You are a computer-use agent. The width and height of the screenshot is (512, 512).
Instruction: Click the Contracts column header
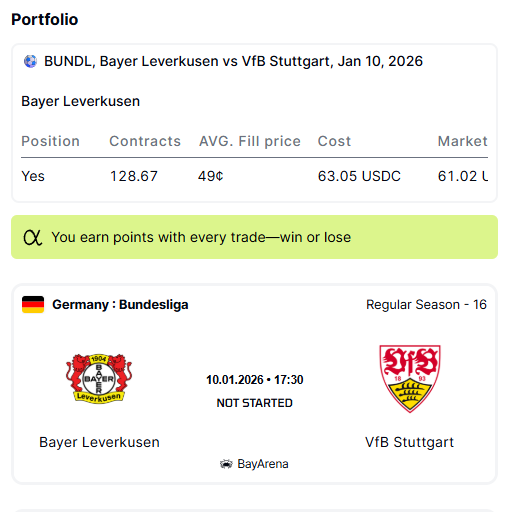click(145, 141)
